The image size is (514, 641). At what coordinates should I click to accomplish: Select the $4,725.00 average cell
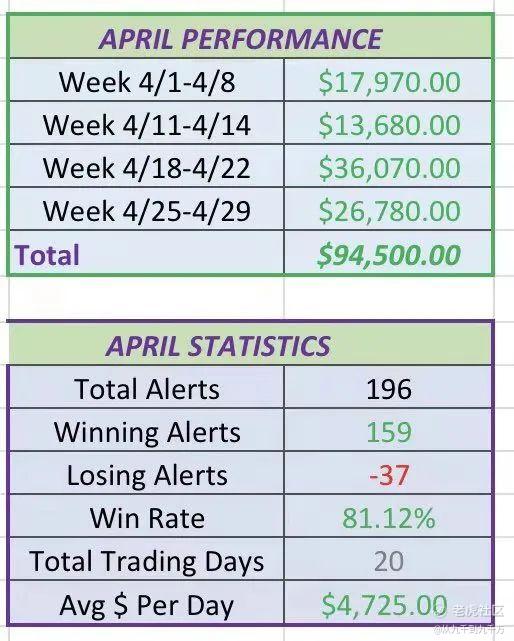point(388,603)
